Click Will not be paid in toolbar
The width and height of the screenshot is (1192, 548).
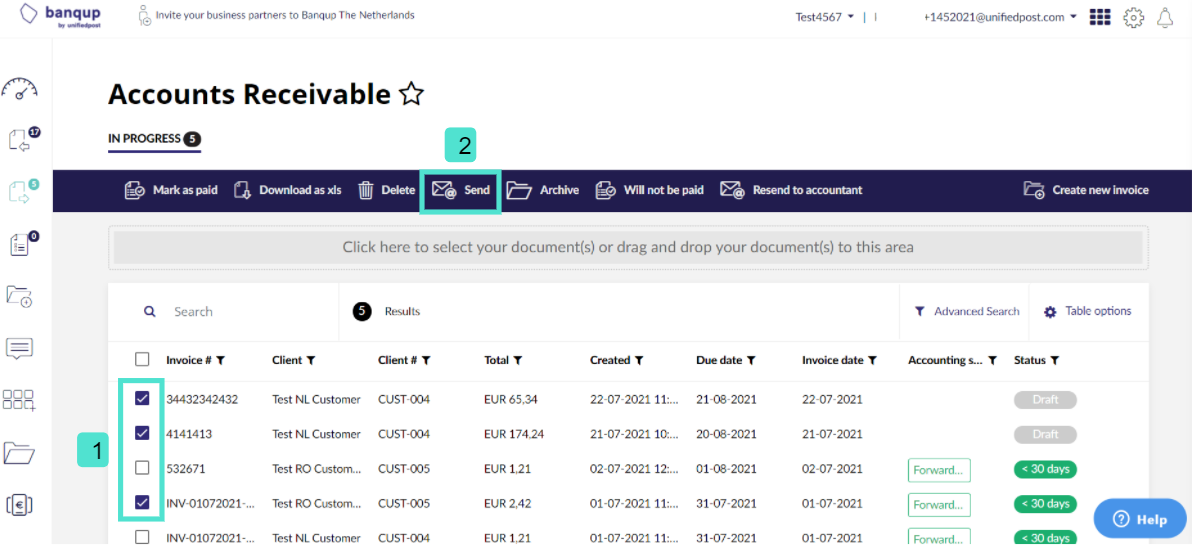tap(649, 190)
